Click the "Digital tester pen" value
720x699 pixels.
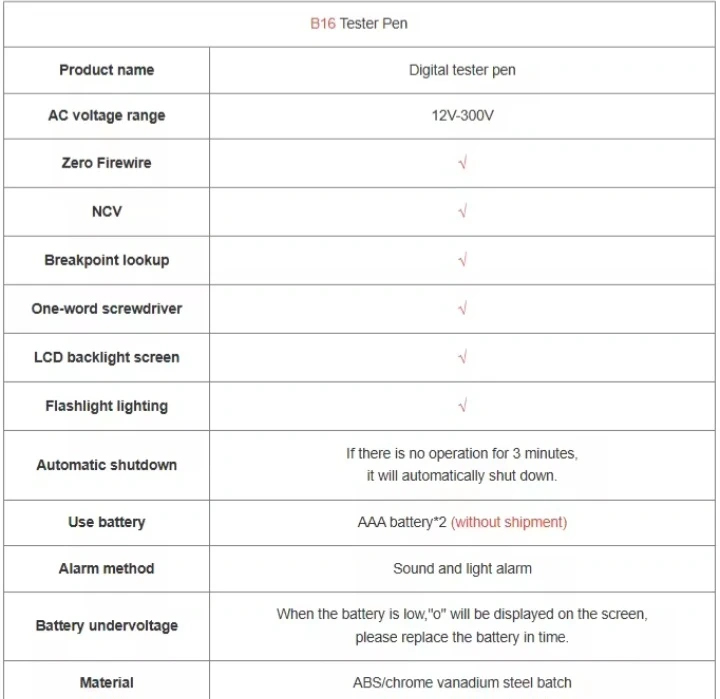[462, 71]
